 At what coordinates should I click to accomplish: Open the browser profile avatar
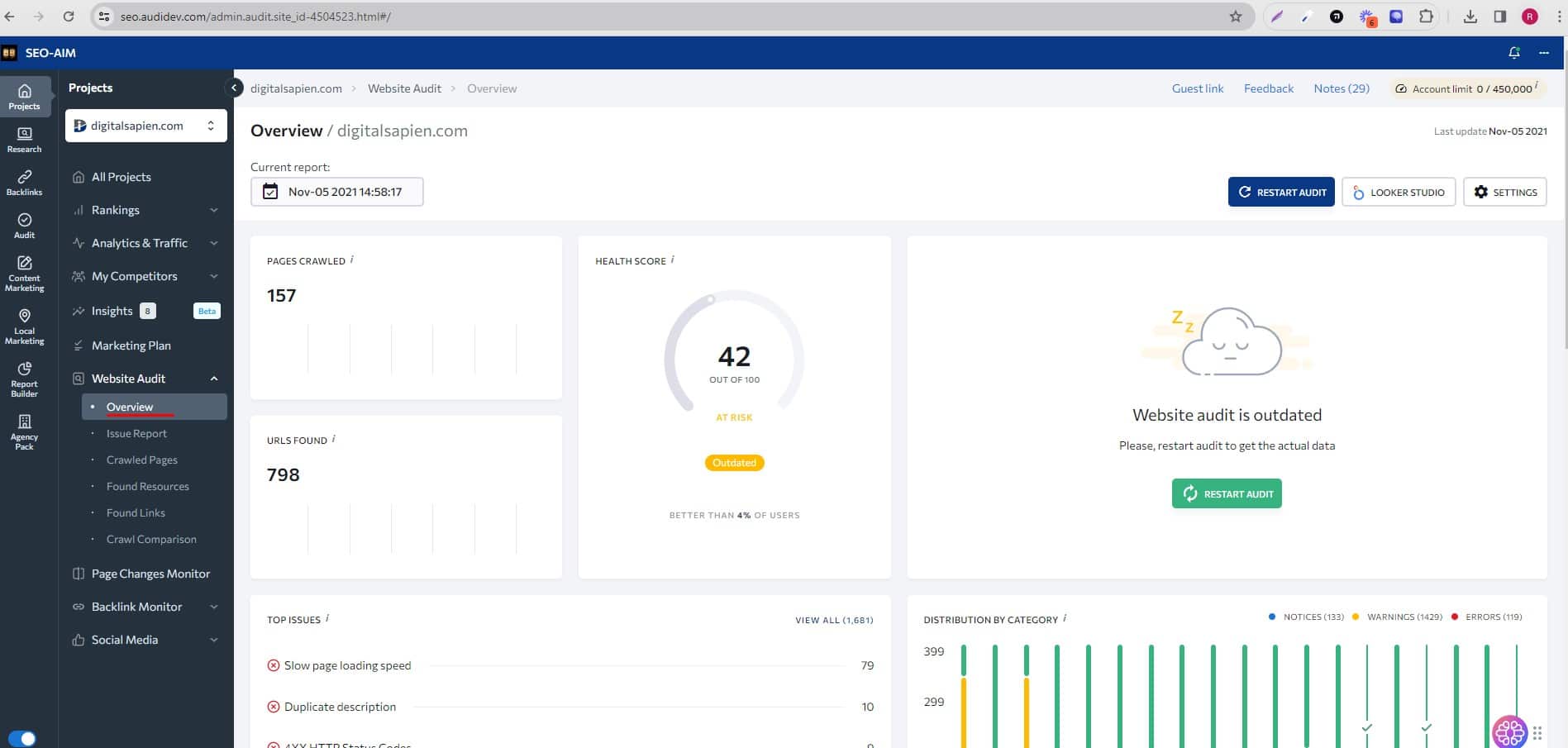1530,17
